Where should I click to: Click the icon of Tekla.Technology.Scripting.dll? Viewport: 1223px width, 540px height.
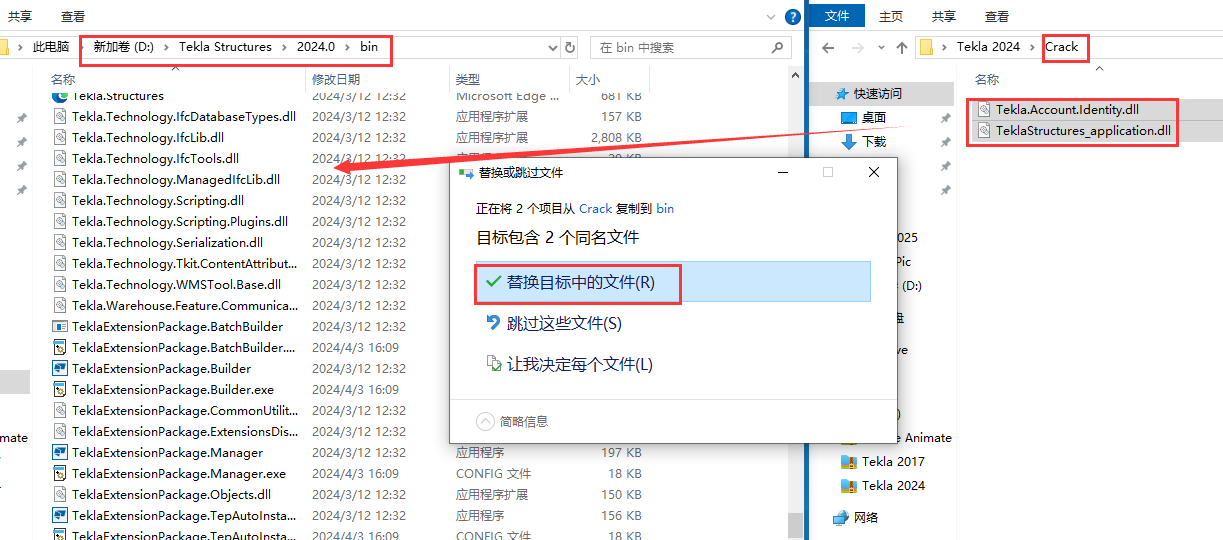click(x=60, y=201)
